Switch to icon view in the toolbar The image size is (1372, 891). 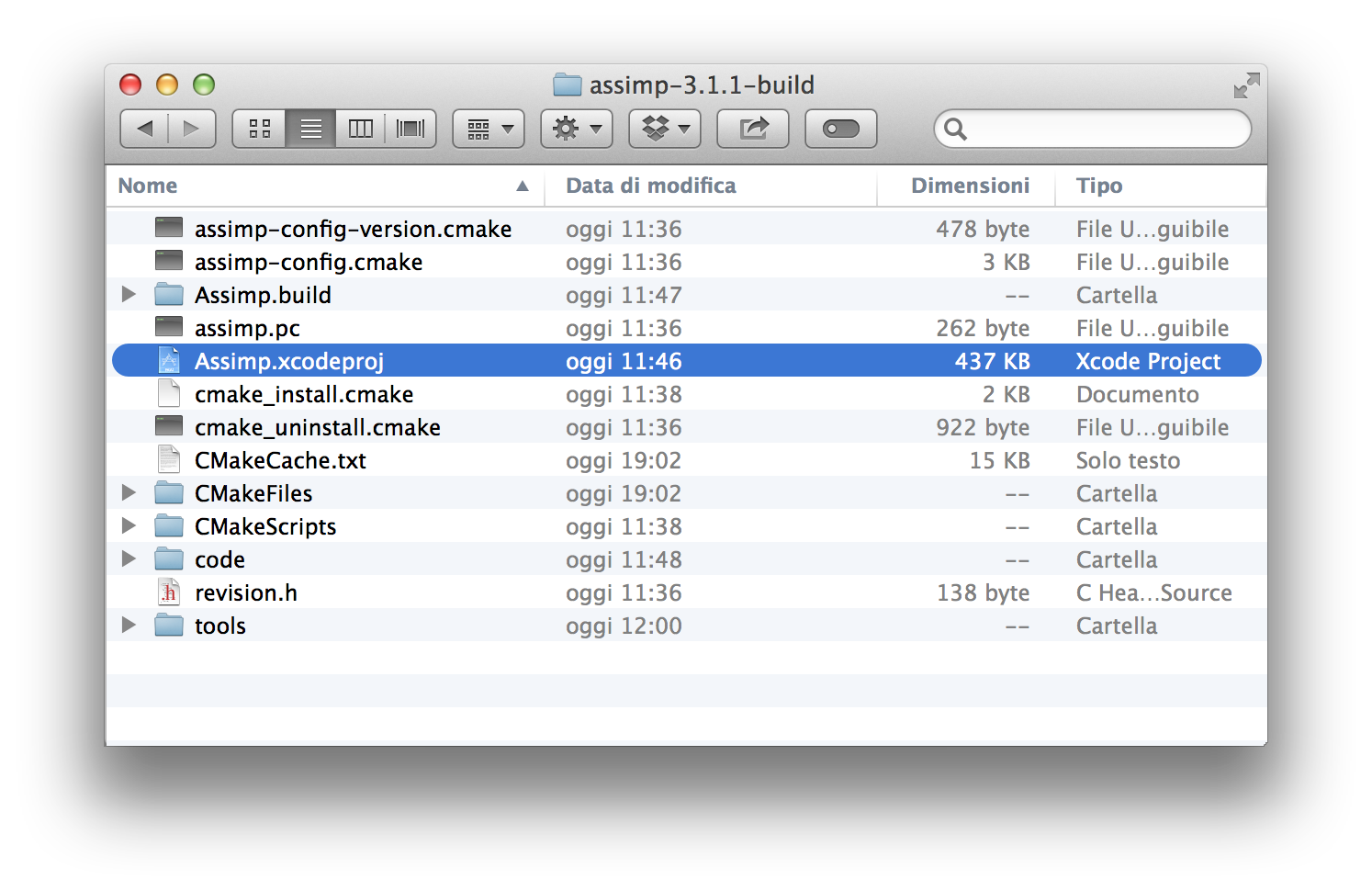click(x=258, y=129)
